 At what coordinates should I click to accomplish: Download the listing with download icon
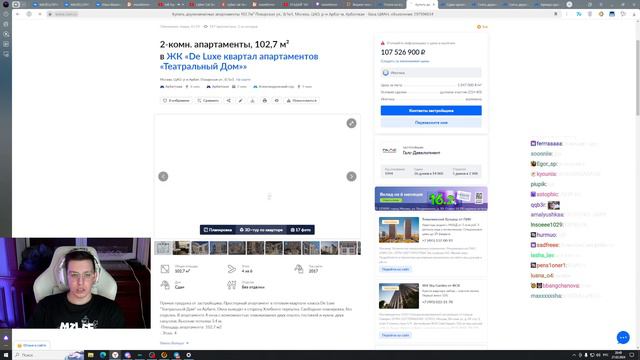[x=252, y=100]
